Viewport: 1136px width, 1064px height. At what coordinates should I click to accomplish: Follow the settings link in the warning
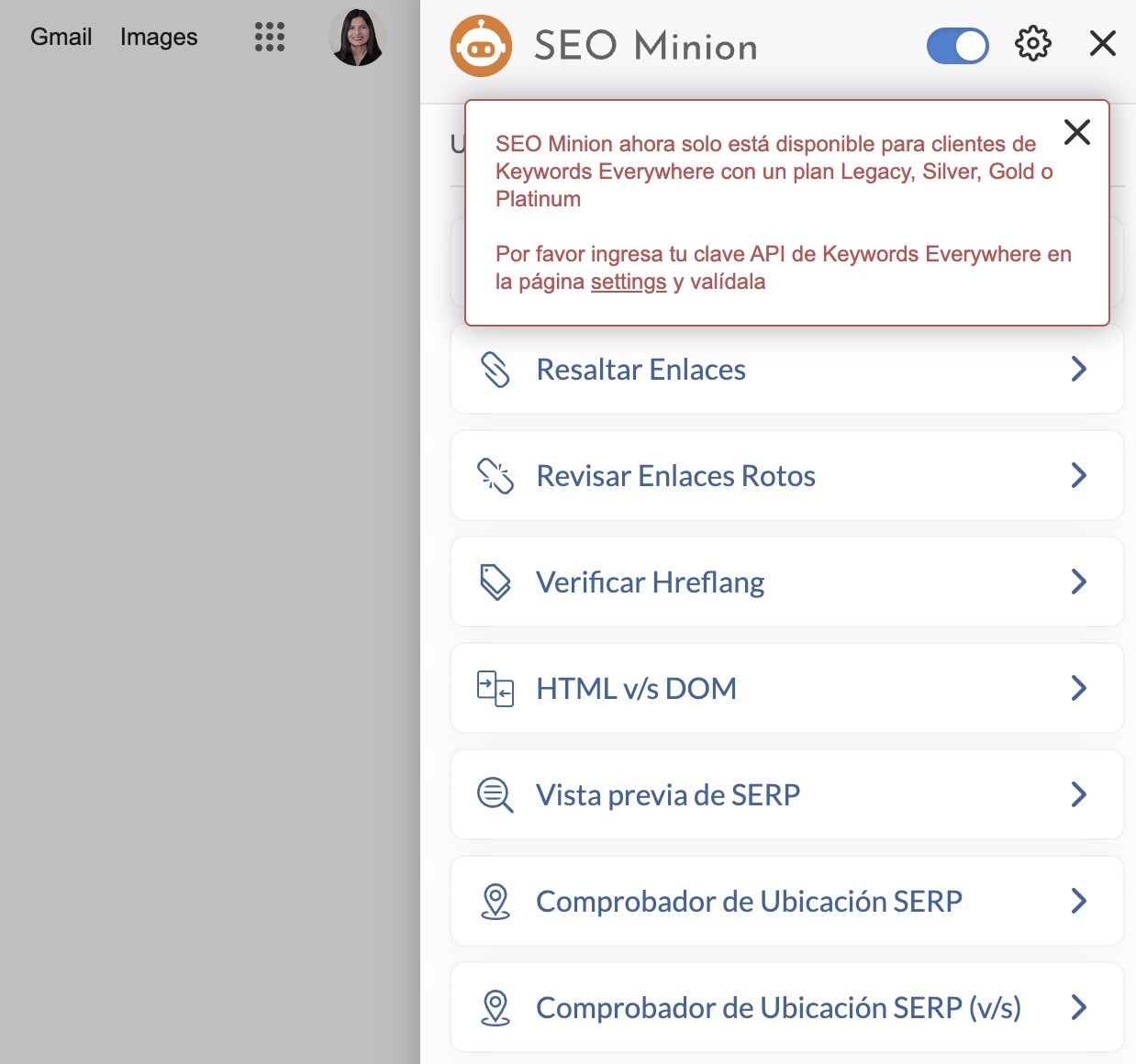coord(629,282)
